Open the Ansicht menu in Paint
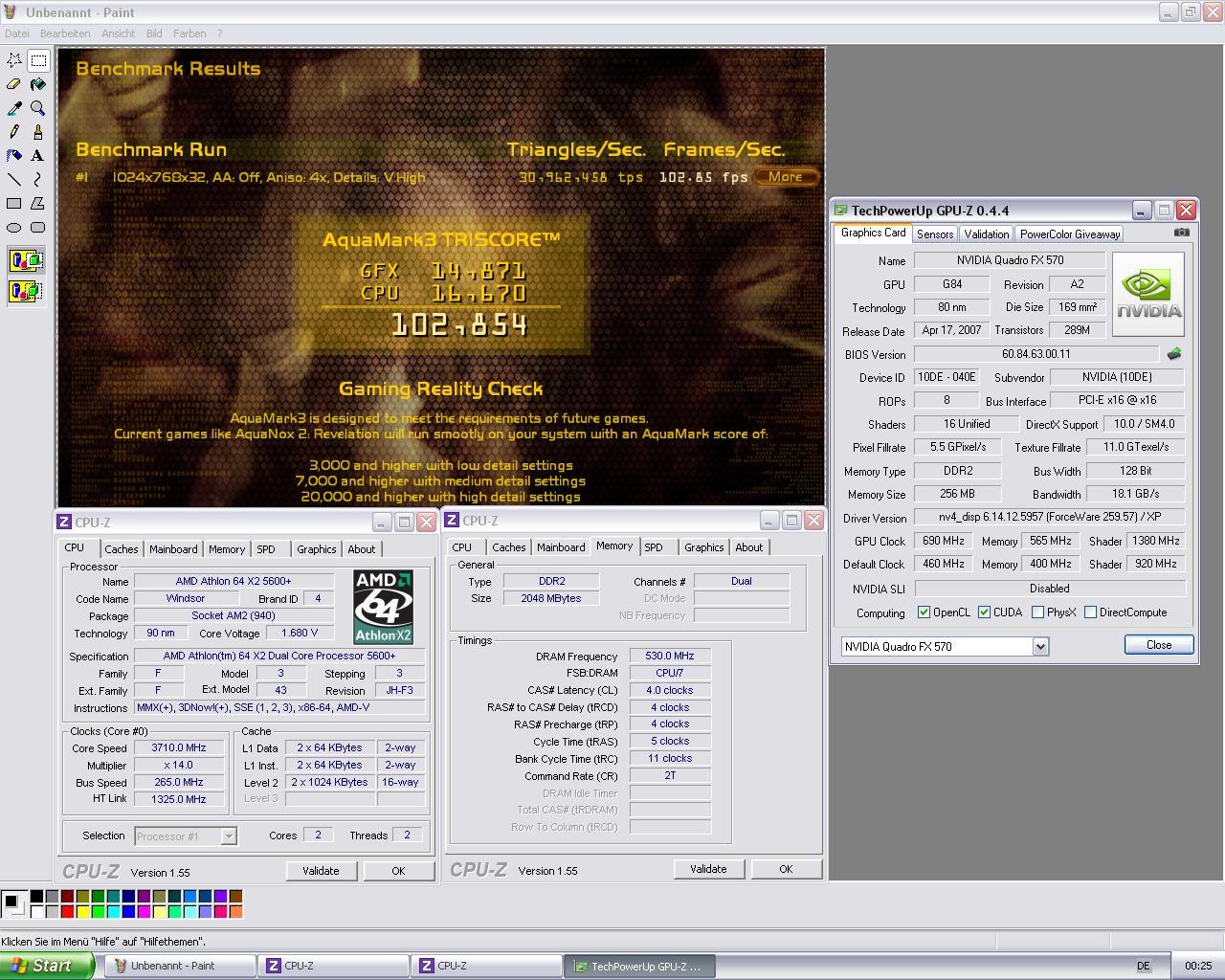The height and width of the screenshot is (980, 1225). coord(119,33)
